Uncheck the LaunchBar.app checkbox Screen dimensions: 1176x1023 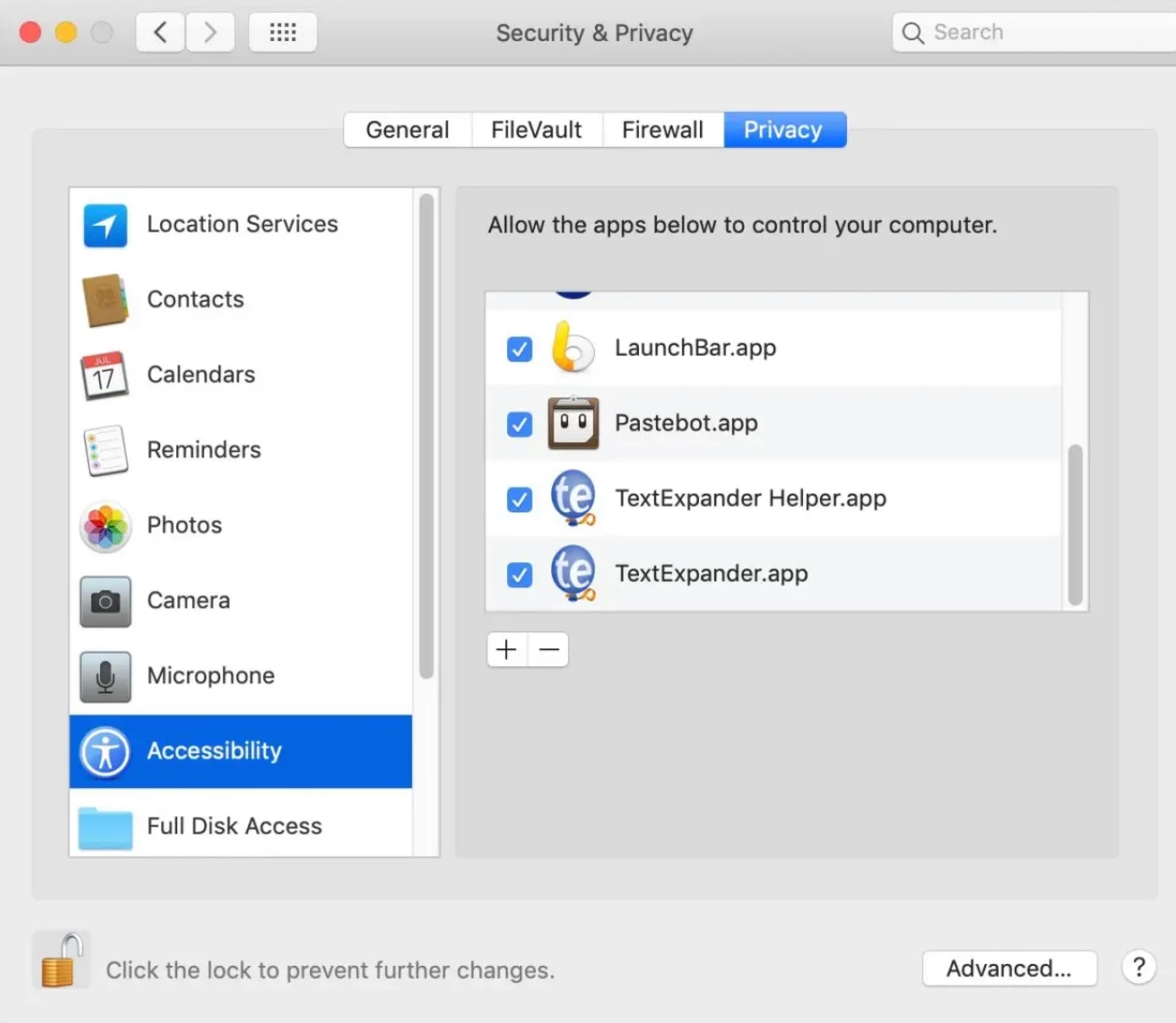click(519, 349)
